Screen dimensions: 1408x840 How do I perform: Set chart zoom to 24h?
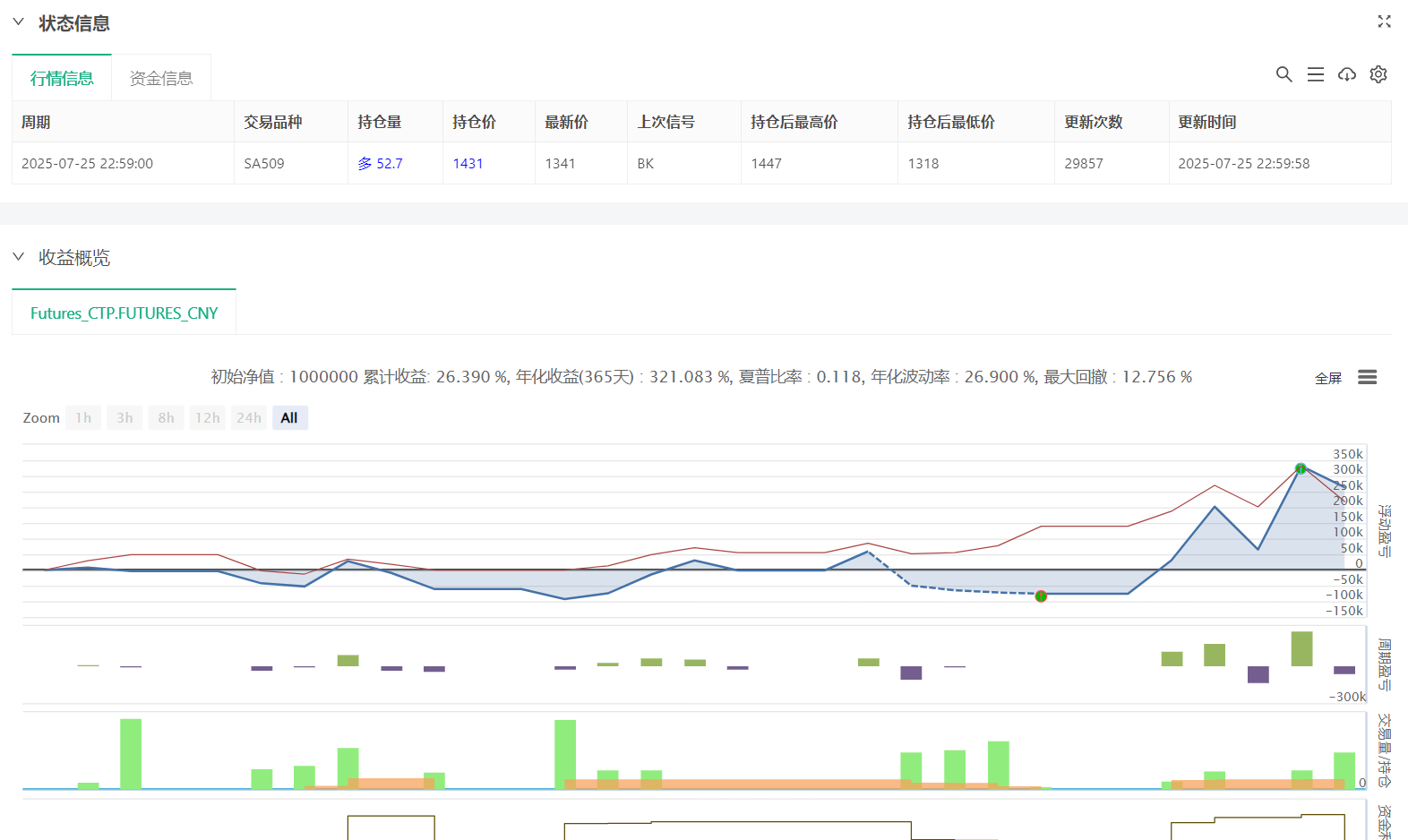click(x=249, y=417)
